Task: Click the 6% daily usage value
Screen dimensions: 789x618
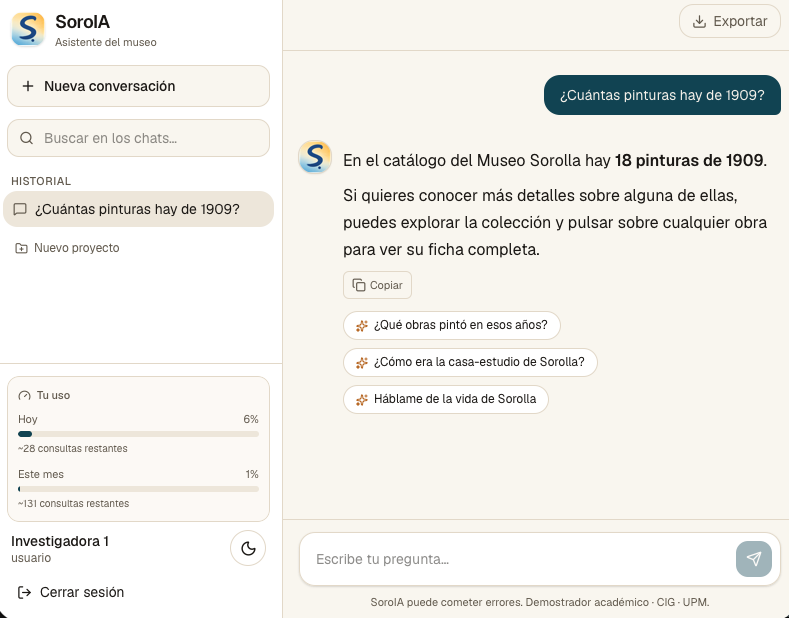Action: tap(251, 419)
